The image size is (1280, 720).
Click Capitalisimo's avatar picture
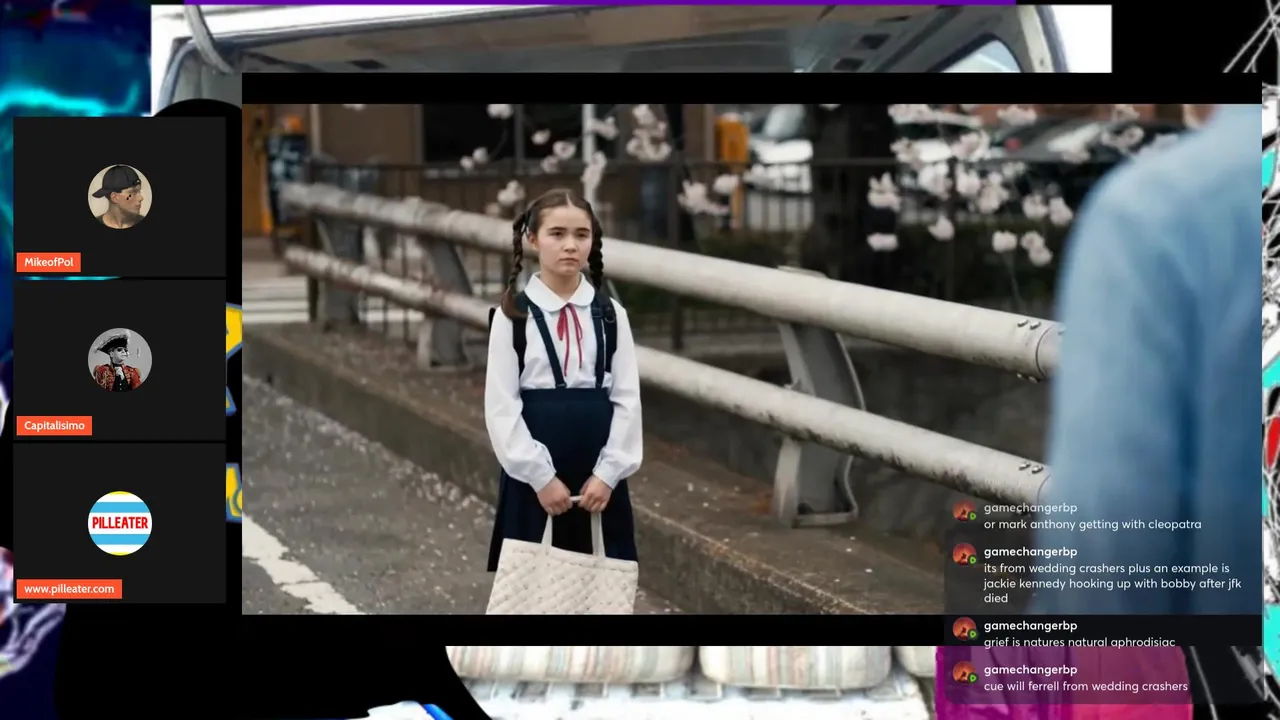click(x=120, y=360)
